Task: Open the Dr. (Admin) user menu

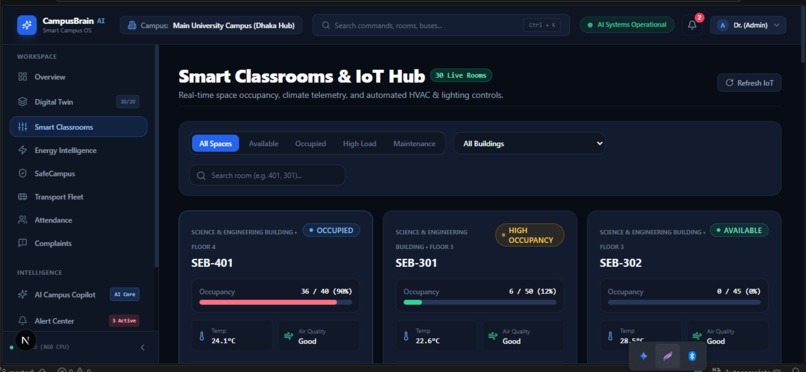Action: click(748, 25)
